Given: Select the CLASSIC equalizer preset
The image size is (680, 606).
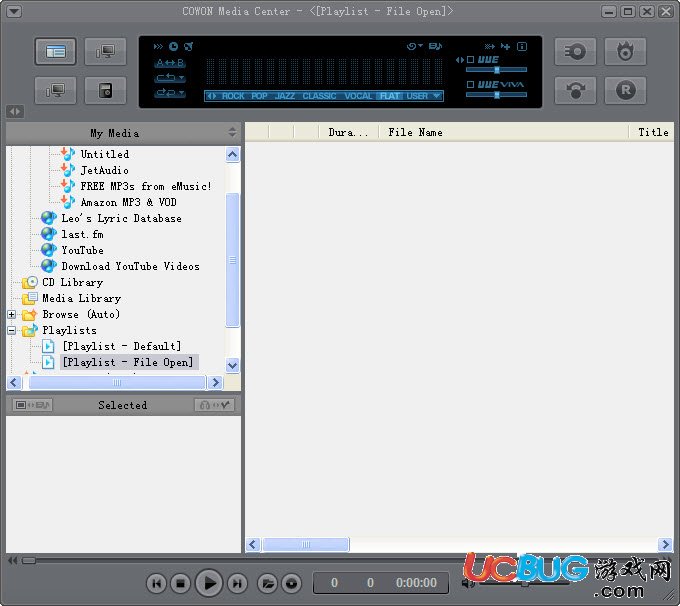Looking at the screenshot, I should coord(319,96).
